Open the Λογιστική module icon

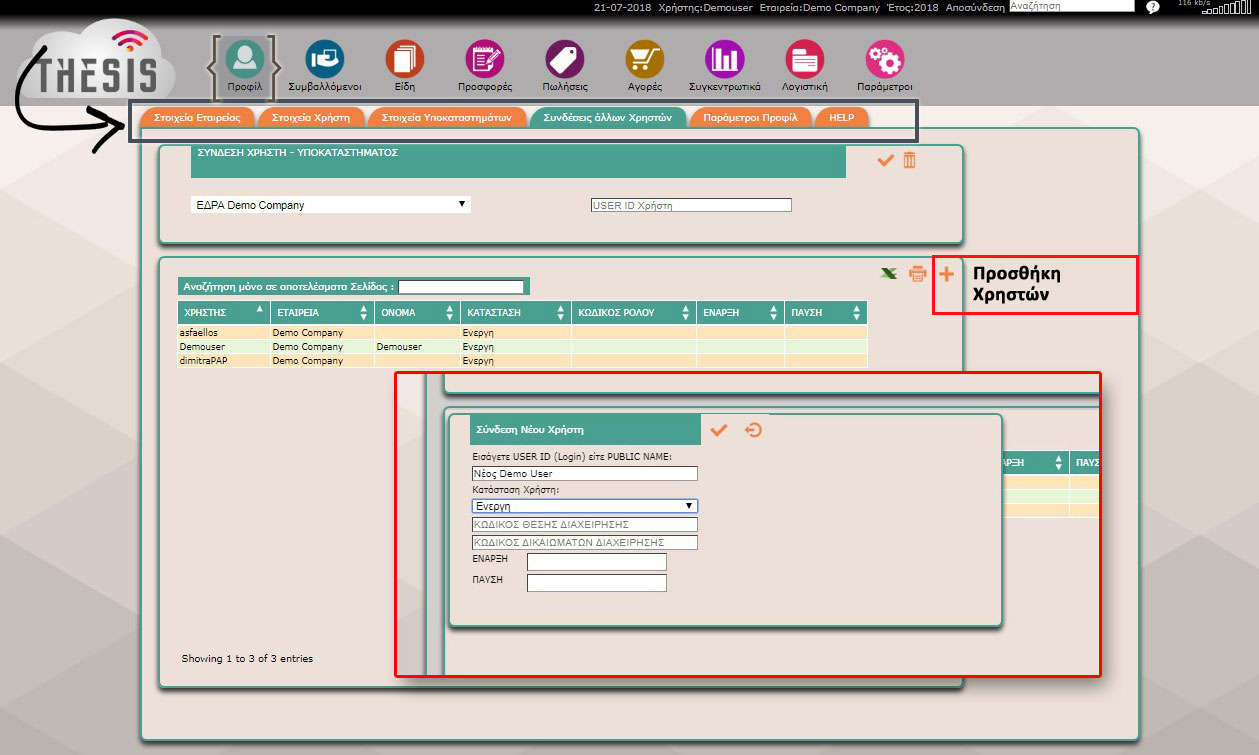point(804,60)
